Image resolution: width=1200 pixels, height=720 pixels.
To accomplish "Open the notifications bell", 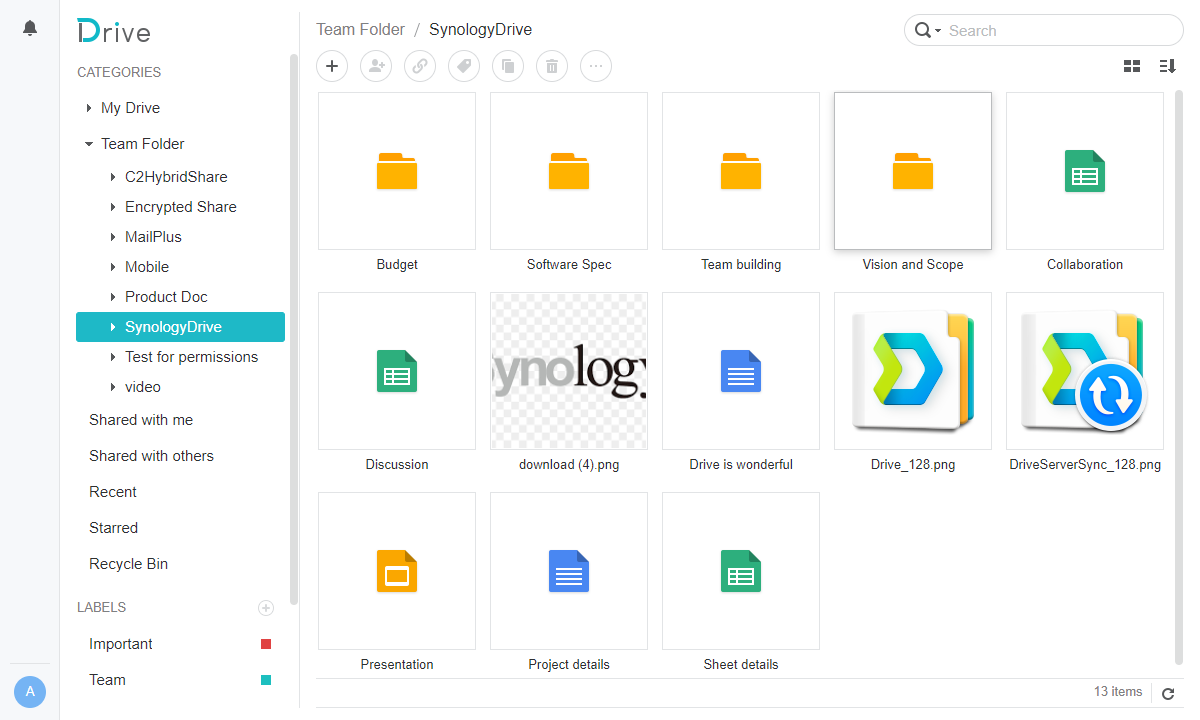I will click(x=29, y=27).
